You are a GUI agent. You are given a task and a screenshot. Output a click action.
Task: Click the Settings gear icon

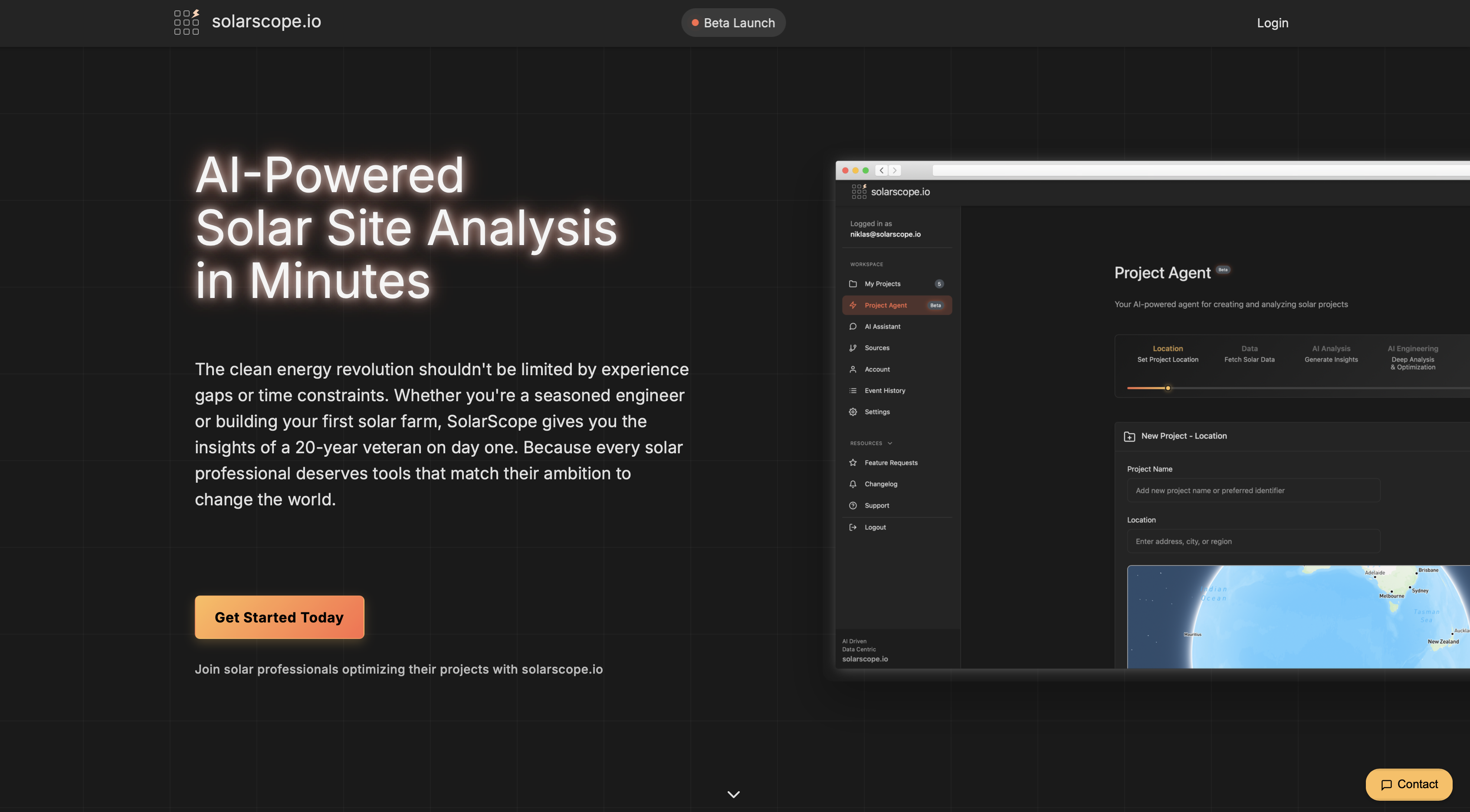click(x=853, y=412)
